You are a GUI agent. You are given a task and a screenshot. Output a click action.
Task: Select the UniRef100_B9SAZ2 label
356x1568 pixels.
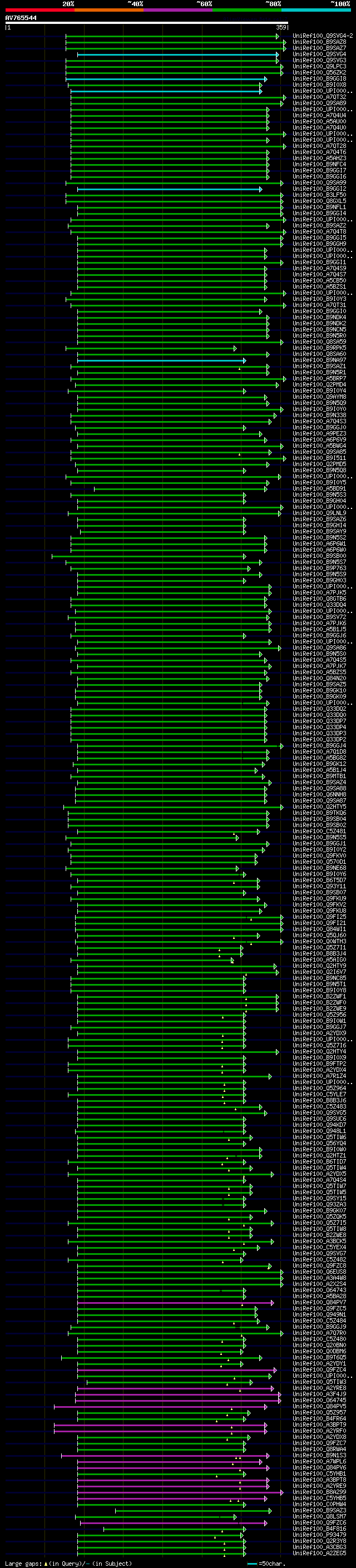[319, 225]
